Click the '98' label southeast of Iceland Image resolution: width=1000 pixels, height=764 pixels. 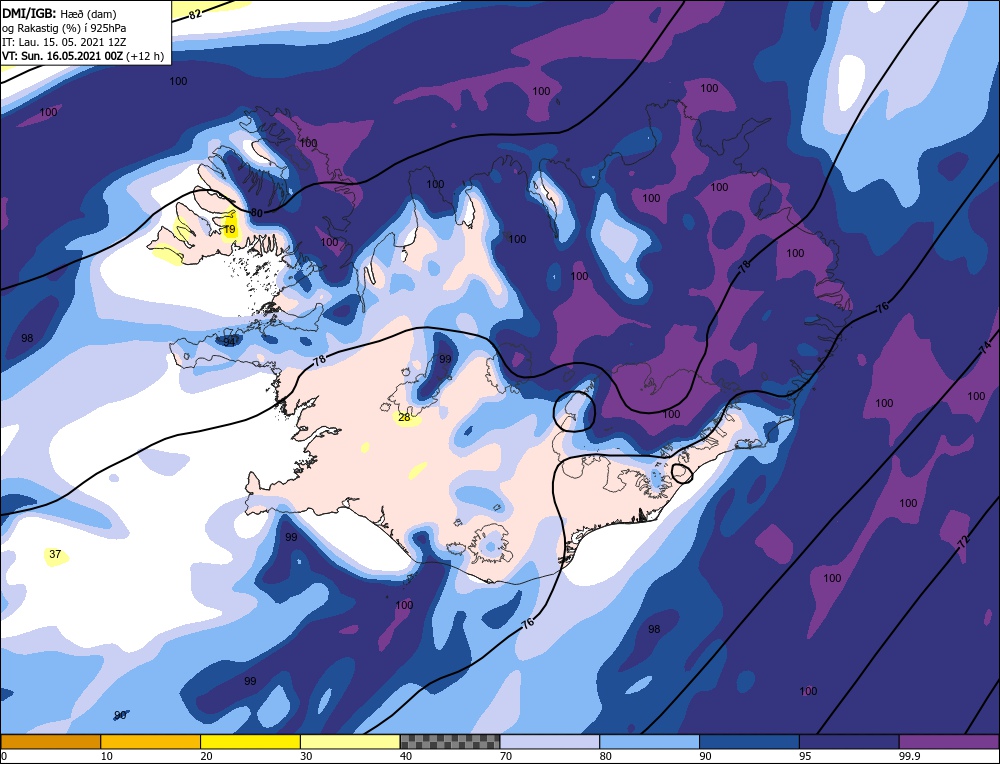click(654, 629)
